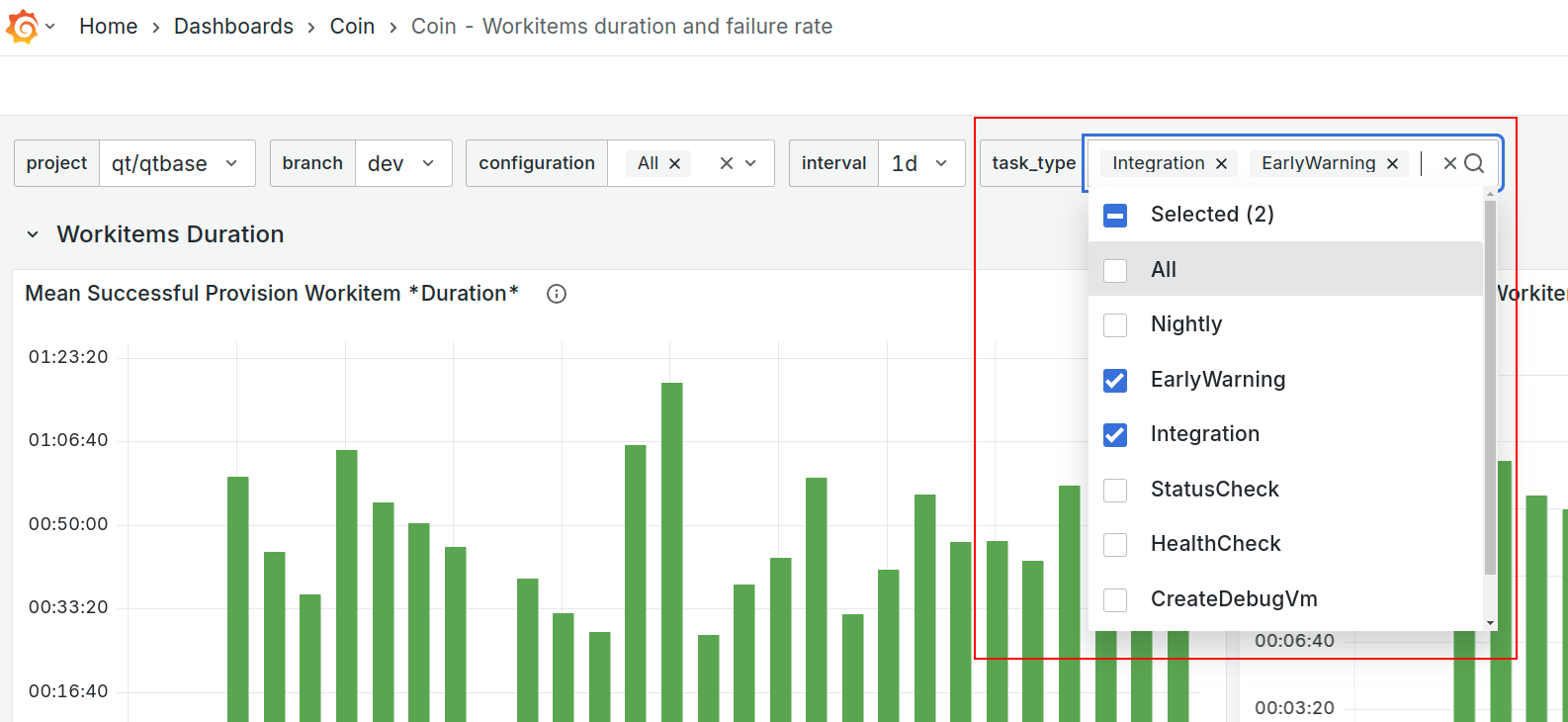Go to Dashboards breadcrumb link
Viewport: 1568px width, 722px height.
233,27
